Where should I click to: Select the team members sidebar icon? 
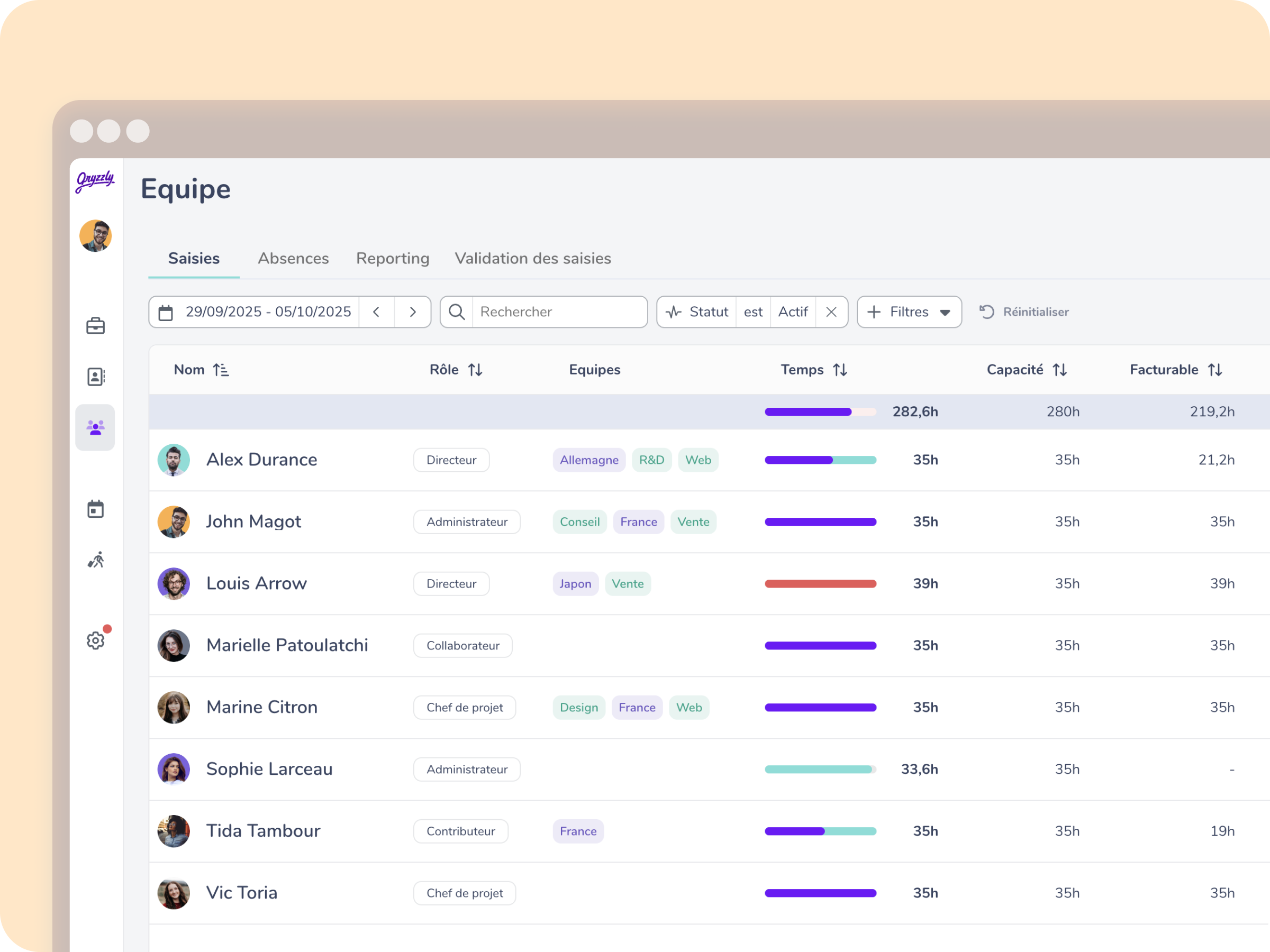(x=95, y=427)
